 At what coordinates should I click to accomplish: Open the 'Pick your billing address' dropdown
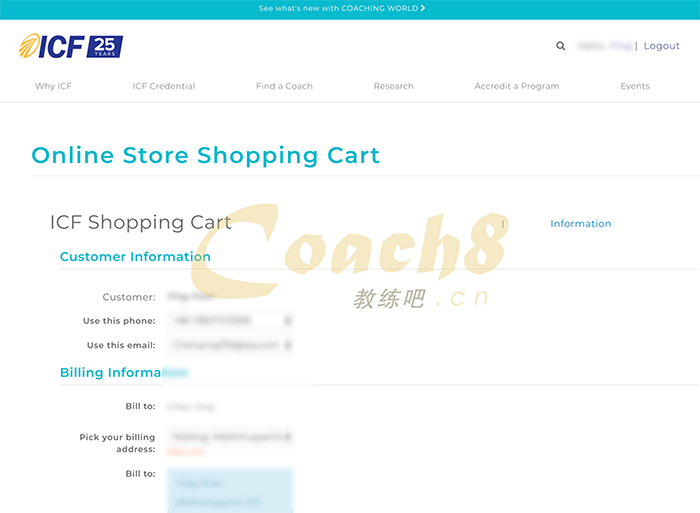231,437
